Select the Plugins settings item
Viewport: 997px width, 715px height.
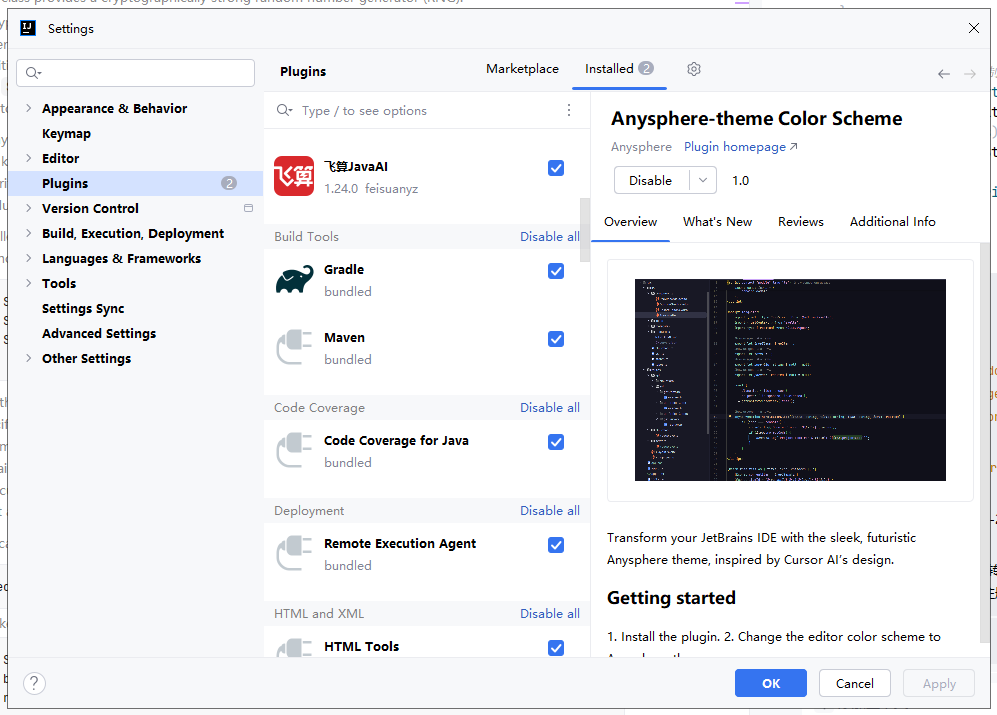[135, 183]
